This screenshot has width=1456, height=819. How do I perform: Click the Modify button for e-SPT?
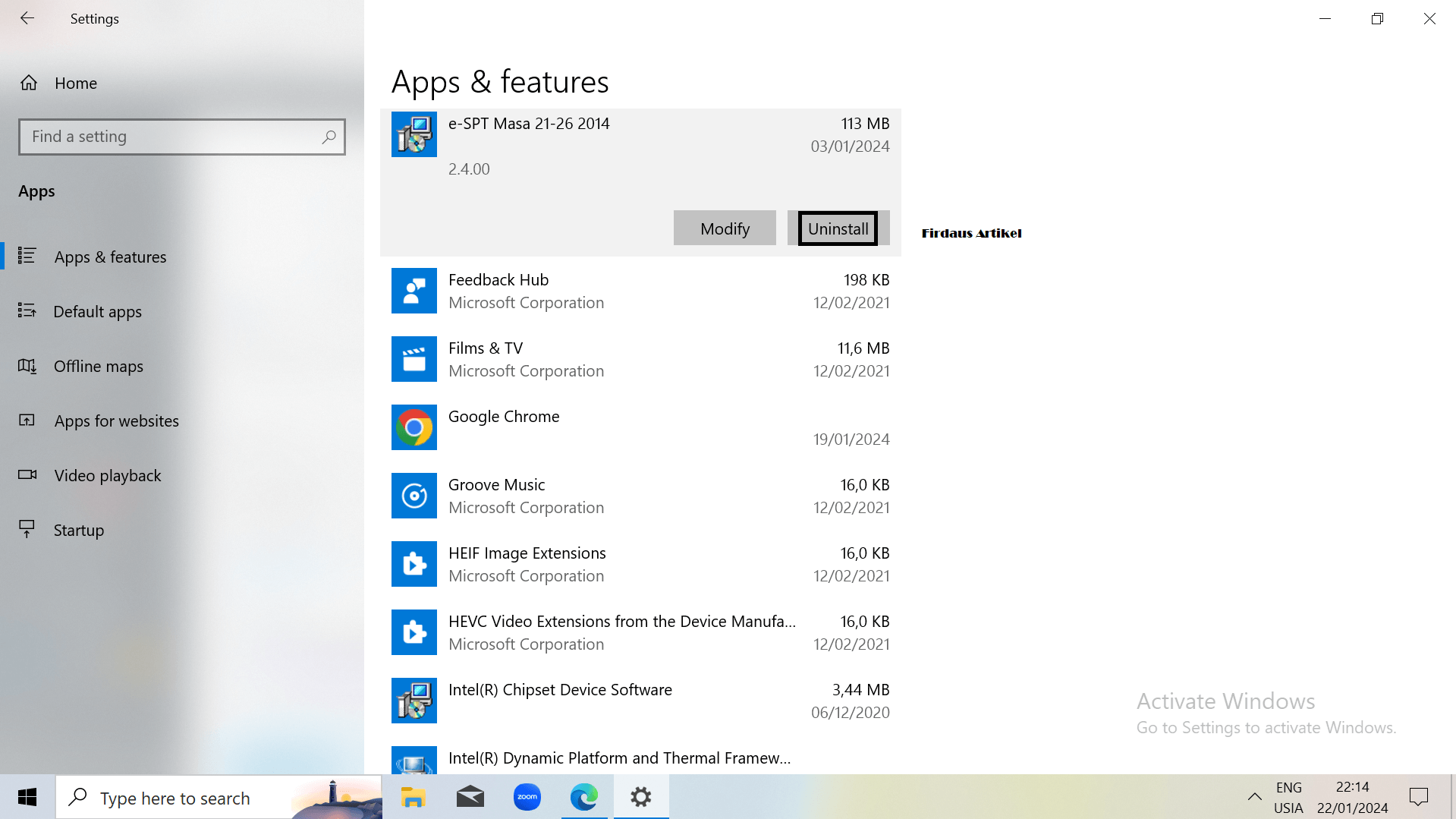tap(725, 228)
